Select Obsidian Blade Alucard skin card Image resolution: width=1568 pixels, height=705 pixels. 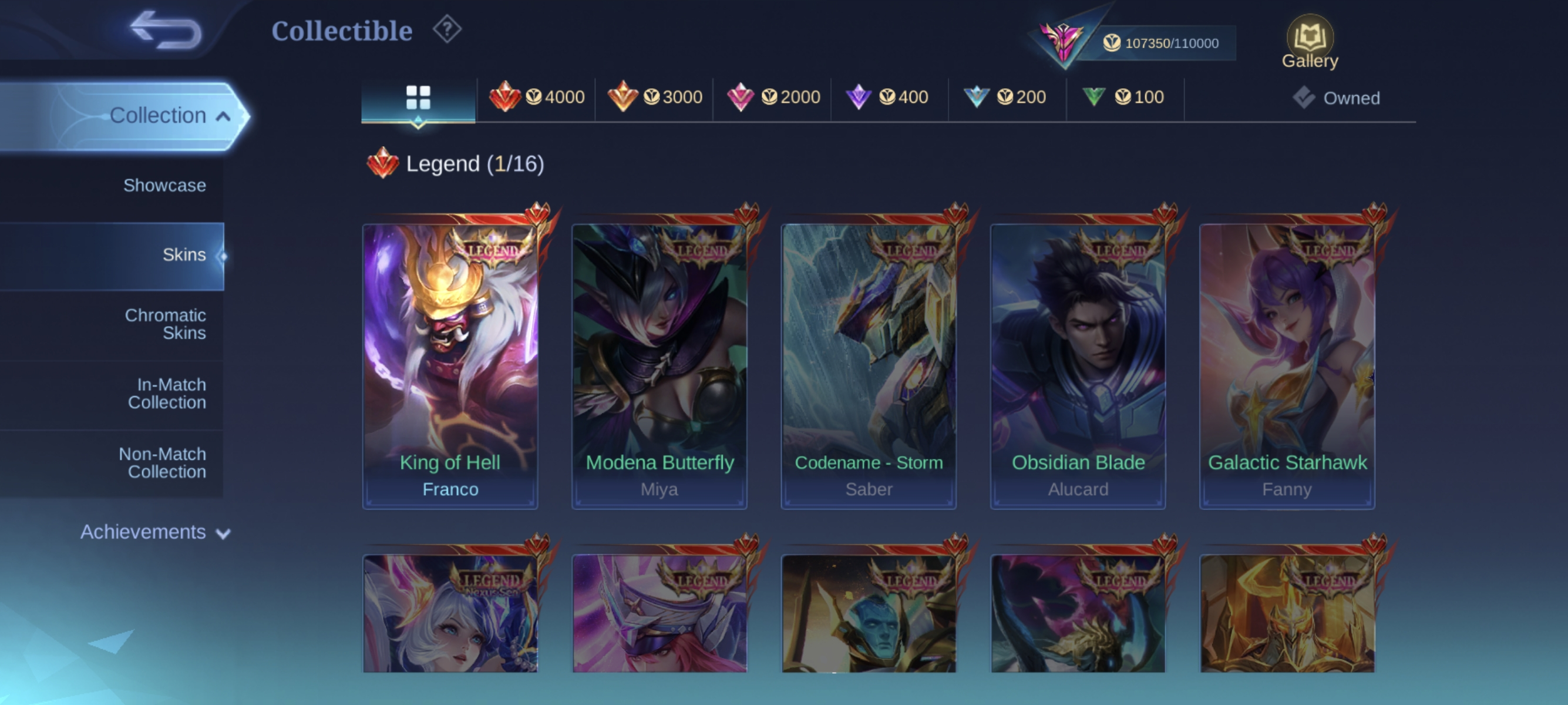pyautogui.click(x=1078, y=365)
